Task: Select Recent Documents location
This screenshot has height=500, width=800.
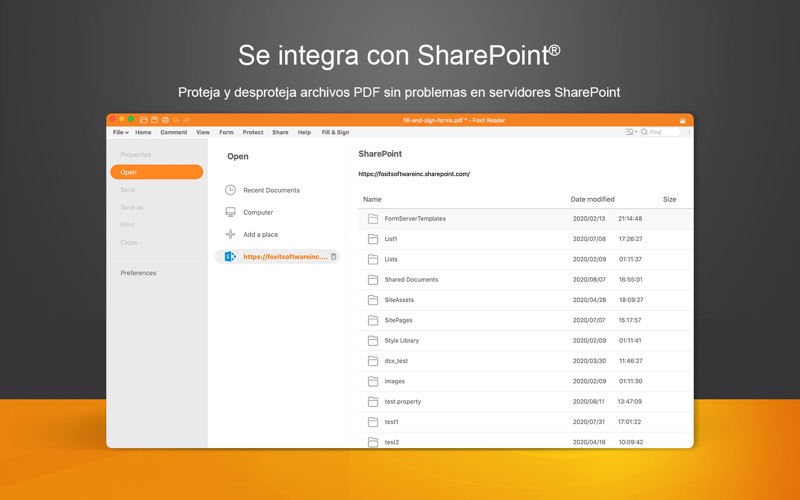Action: point(271,190)
